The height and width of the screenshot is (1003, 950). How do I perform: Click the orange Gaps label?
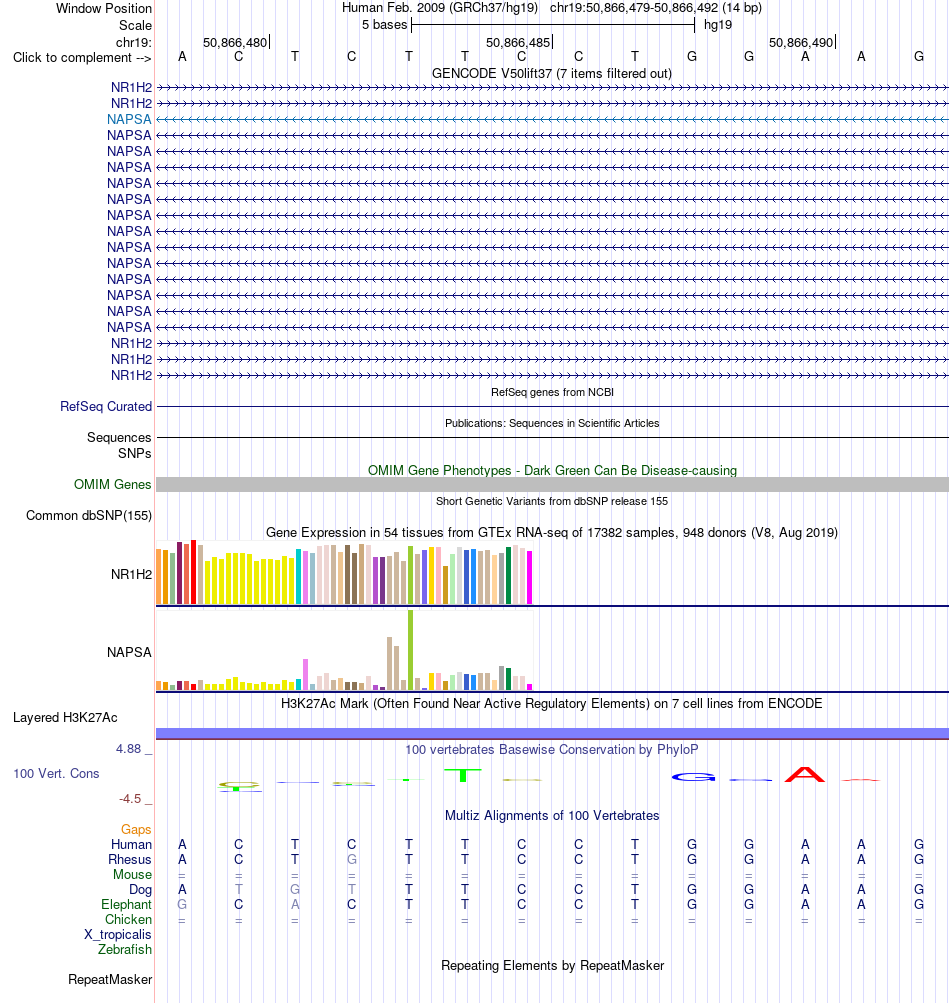(x=136, y=830)
